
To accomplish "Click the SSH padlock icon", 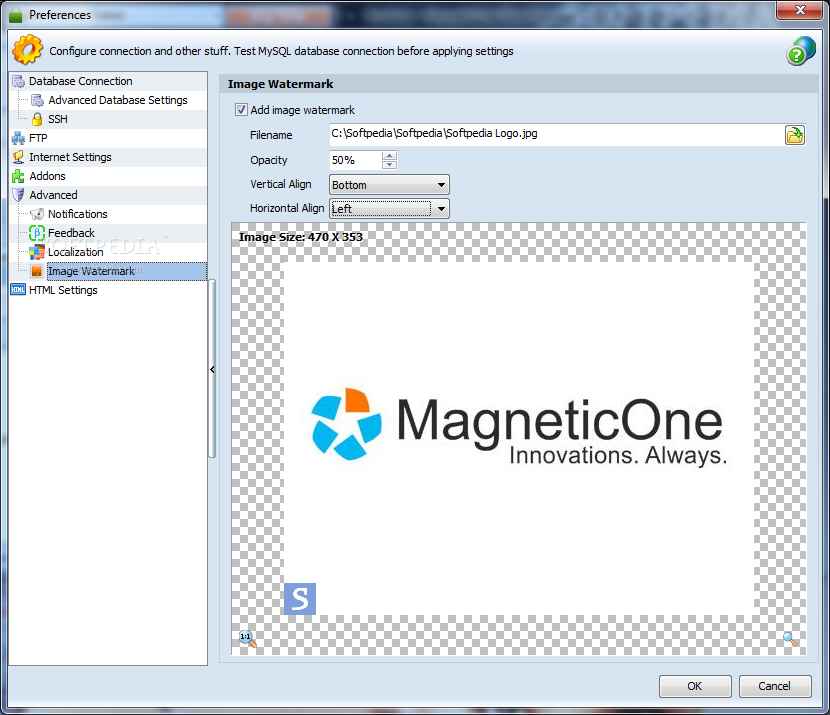I will coord(37,119).
